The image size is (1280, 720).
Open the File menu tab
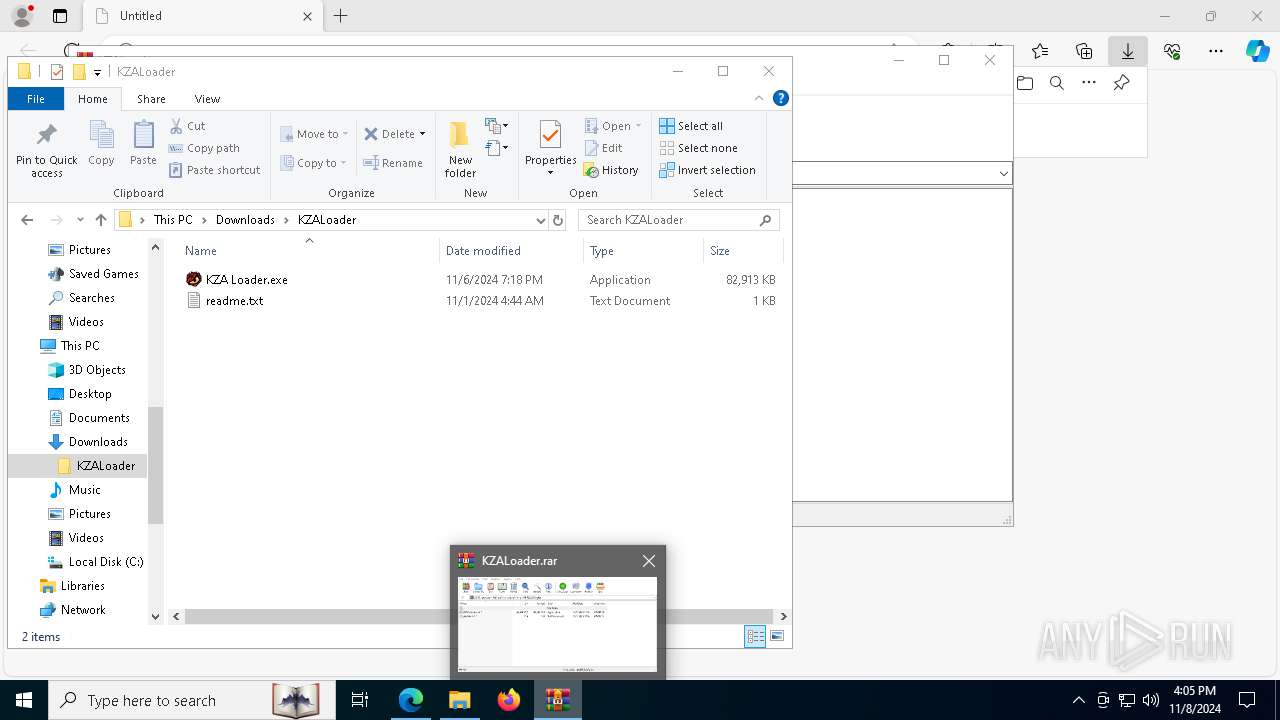click(36, 99)
